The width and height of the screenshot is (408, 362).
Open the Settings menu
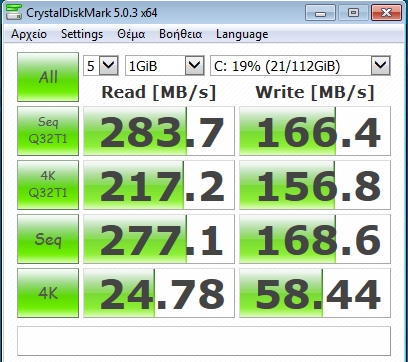[x=82, y=34]
